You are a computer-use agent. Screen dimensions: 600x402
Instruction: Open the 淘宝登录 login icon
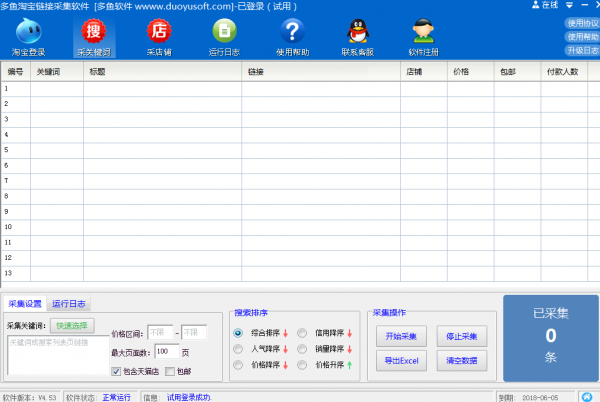click(x=29, y=37)
